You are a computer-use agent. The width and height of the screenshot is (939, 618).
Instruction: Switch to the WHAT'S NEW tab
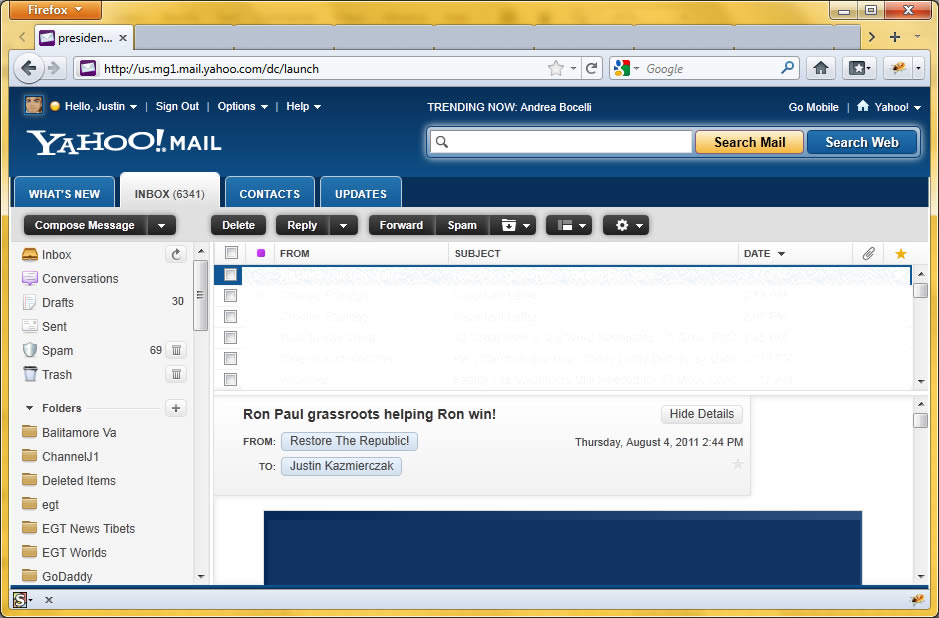(65, 193)
